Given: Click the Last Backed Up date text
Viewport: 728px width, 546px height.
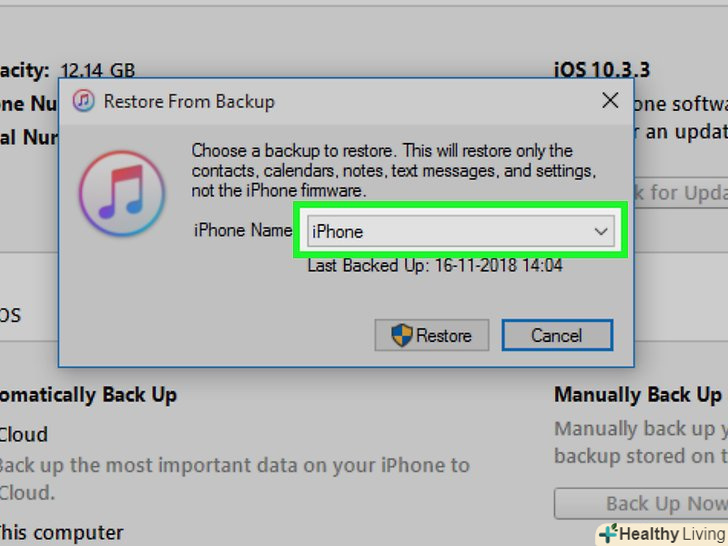Looking at the screenshot, I should click(x=435, y=266).
